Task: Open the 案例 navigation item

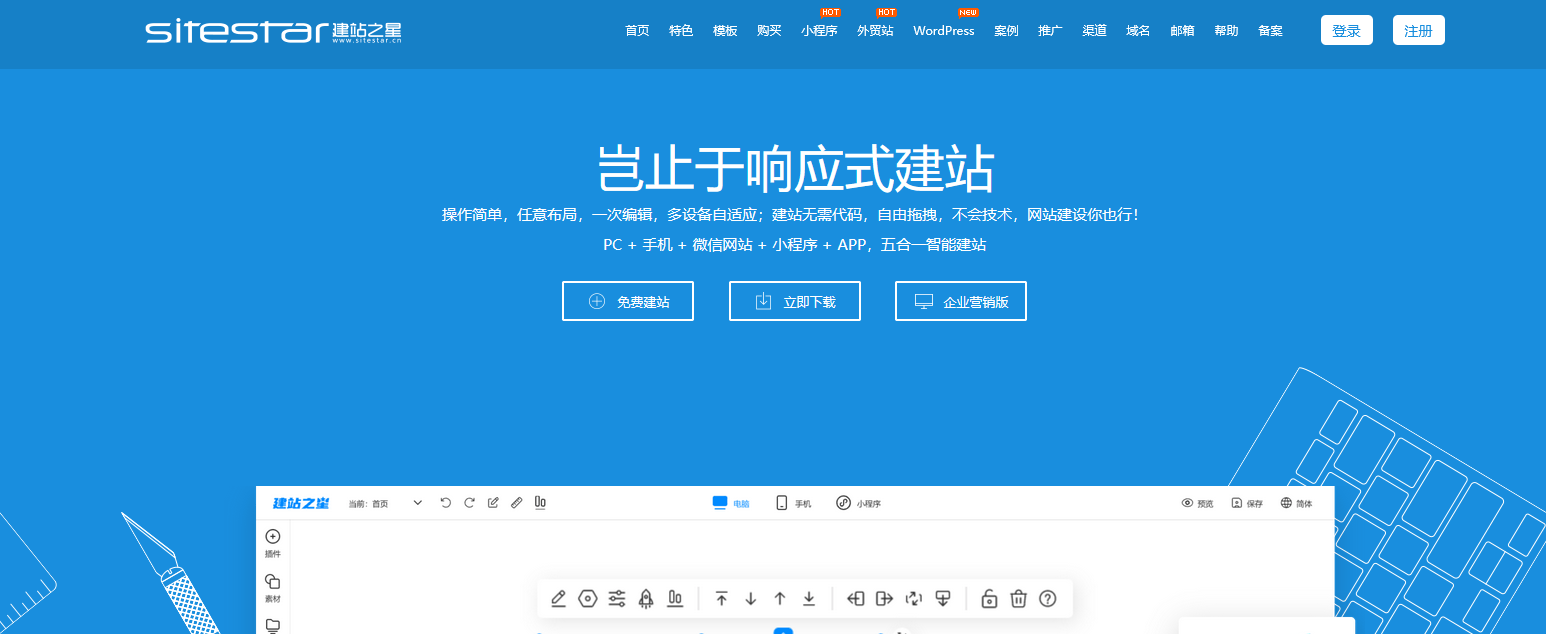Action: click(1006, 31)
